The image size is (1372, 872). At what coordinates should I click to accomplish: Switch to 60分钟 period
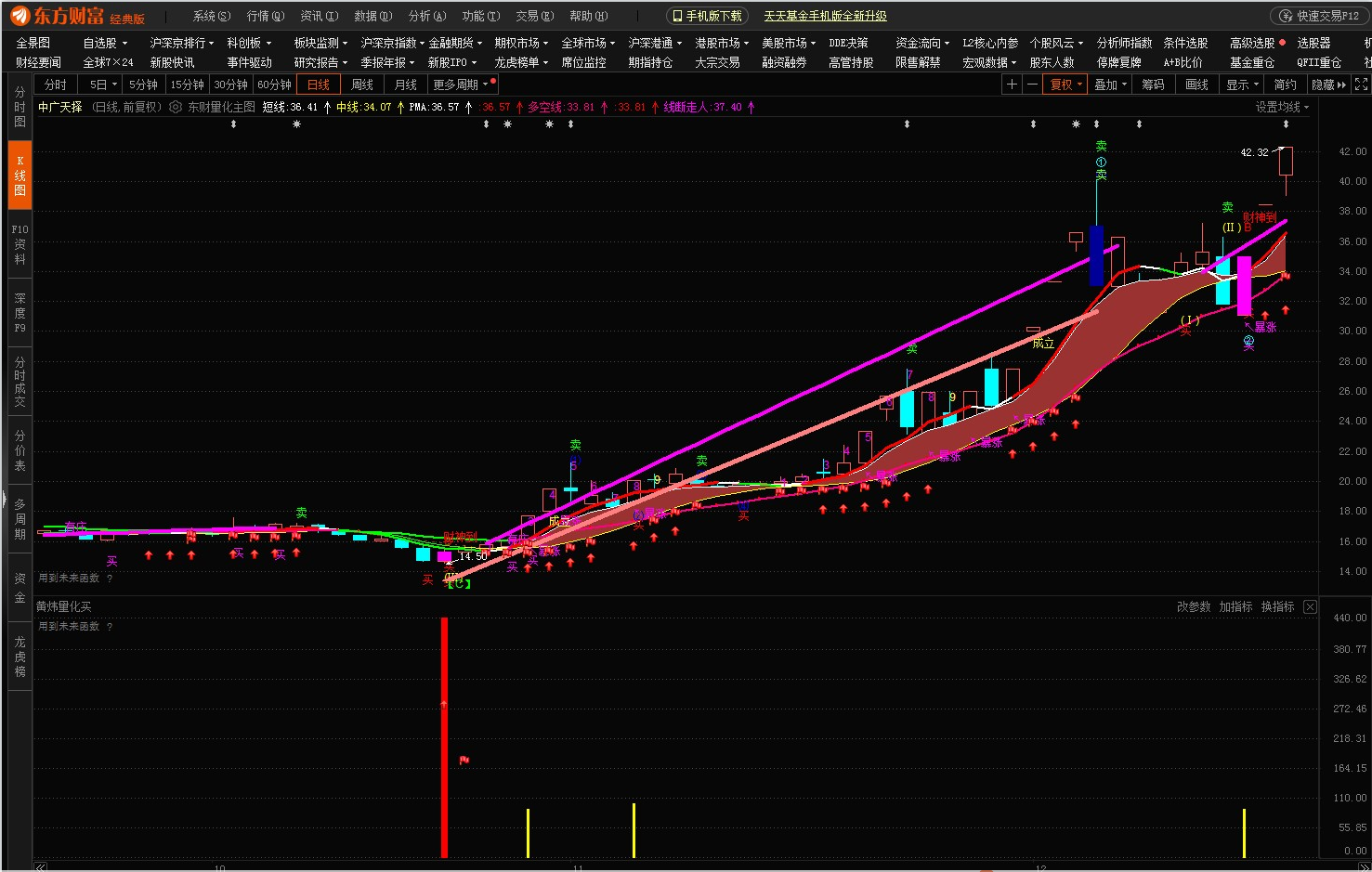point(274,85)
